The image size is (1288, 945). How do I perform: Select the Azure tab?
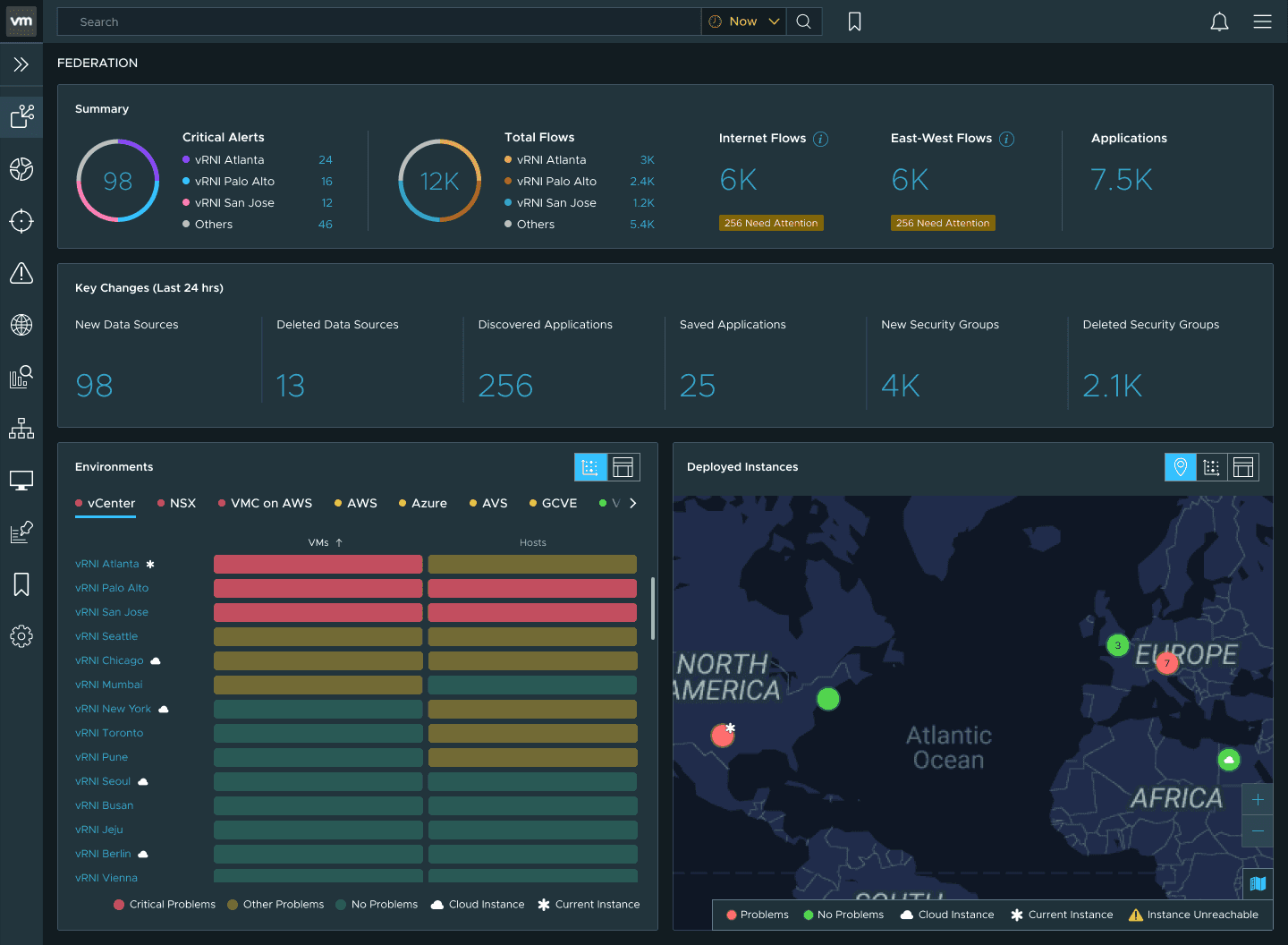click(423, 504)
